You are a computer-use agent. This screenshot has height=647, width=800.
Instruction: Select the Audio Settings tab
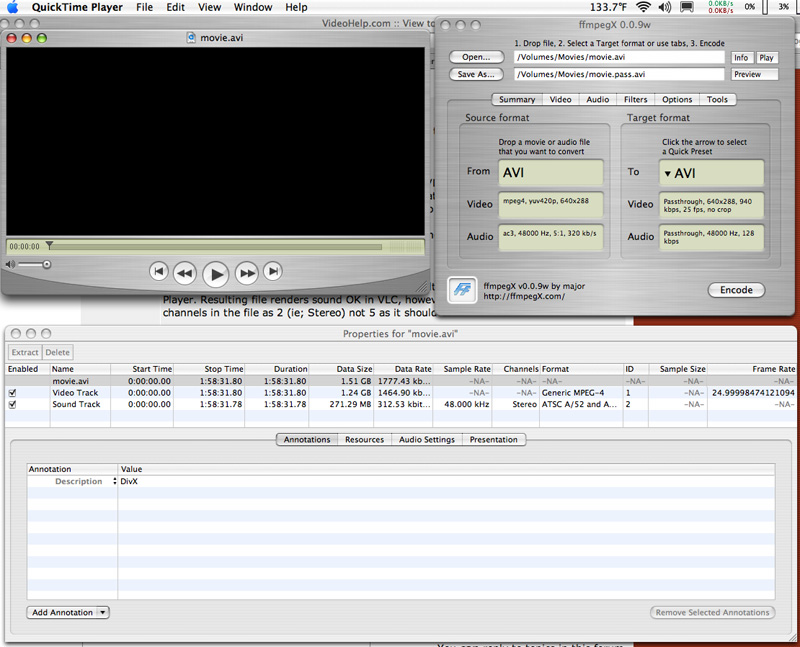point(427,439)
